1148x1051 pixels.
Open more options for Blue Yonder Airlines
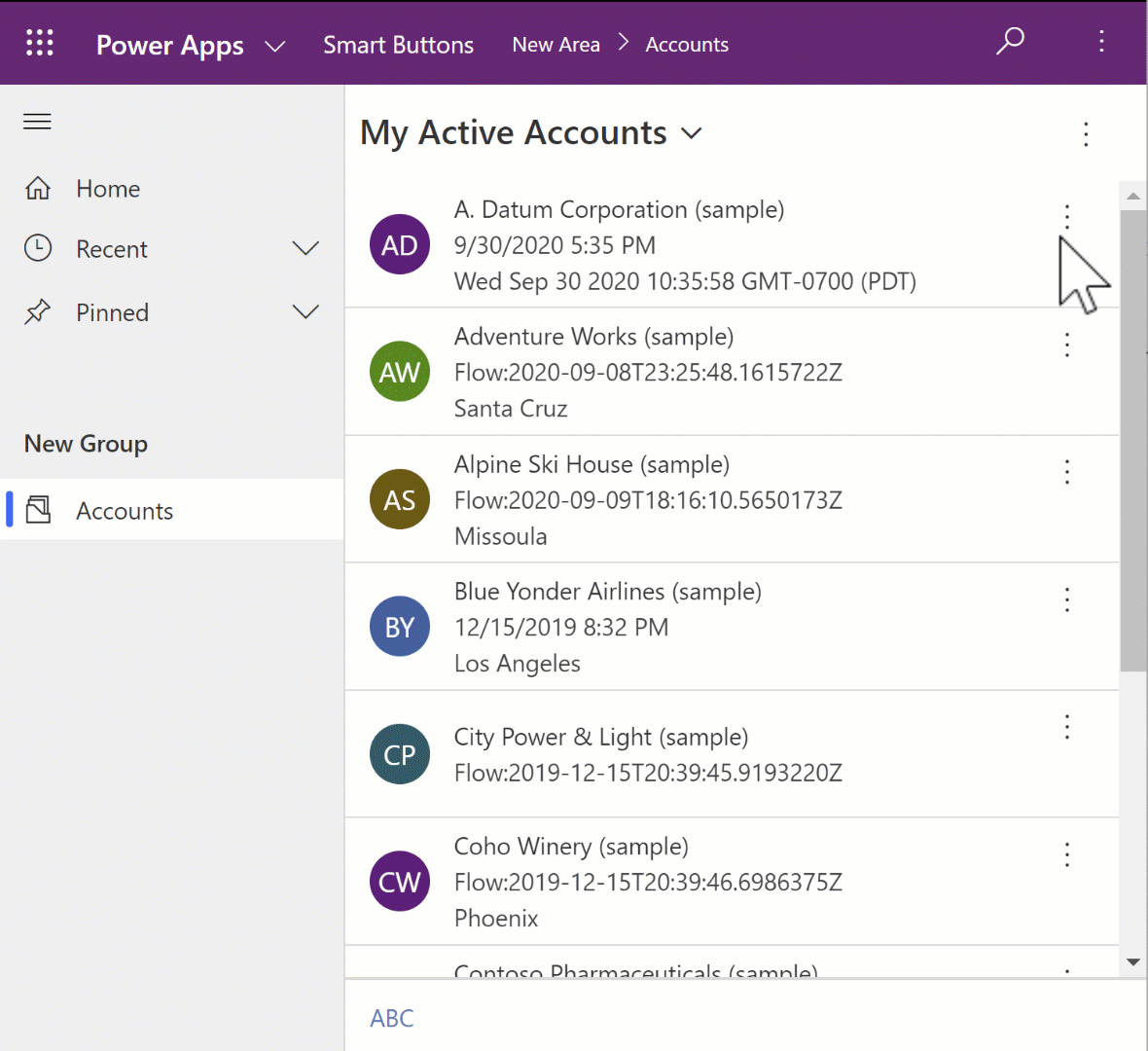tap(1066, 599)
